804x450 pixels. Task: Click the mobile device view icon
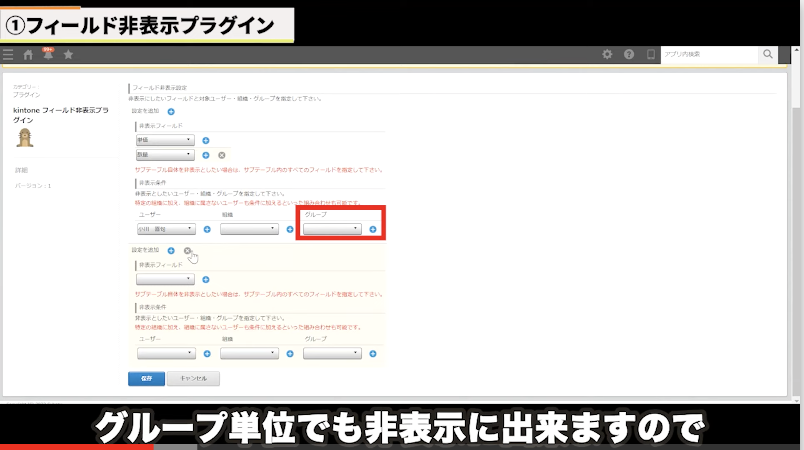click(x=650, y=55)
